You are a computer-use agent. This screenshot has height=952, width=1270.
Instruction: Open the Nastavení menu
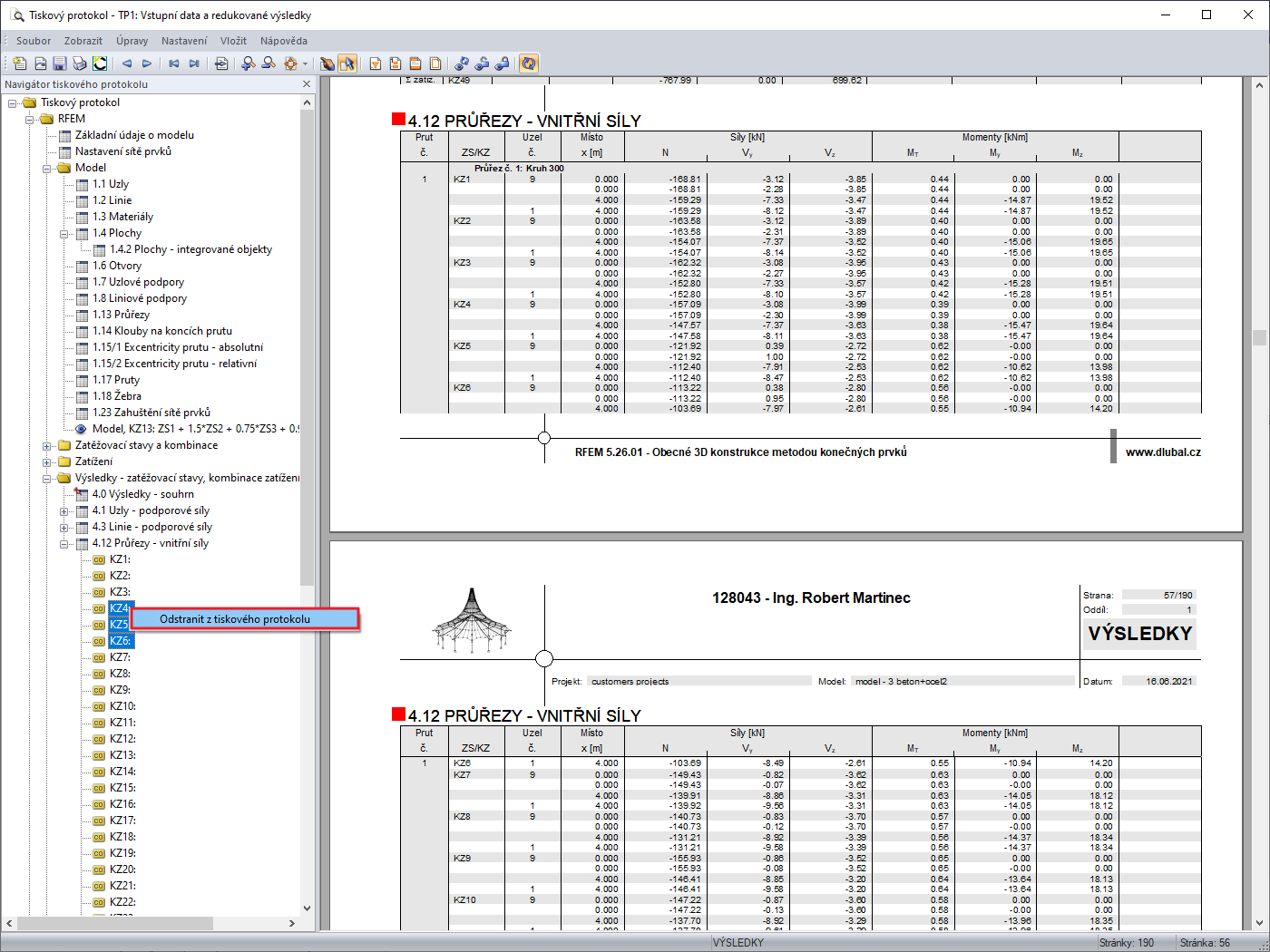click(x=183, y=41)
